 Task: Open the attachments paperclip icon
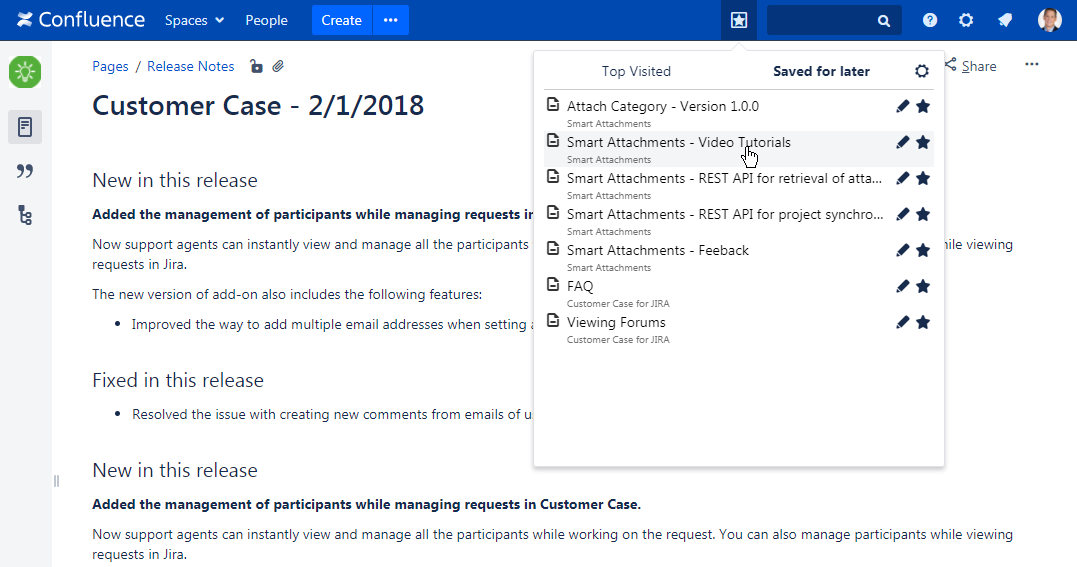279,67
